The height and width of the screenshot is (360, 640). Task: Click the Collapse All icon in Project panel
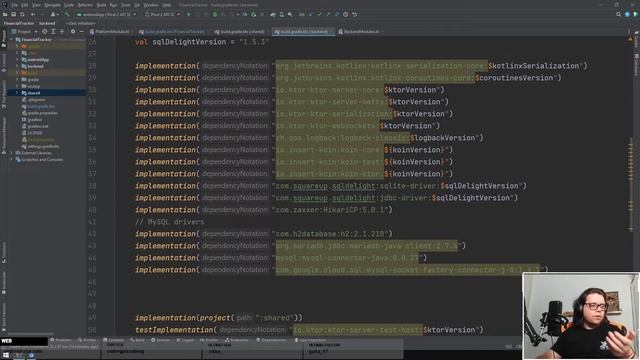pyautogui.click(x=62, y=31)
